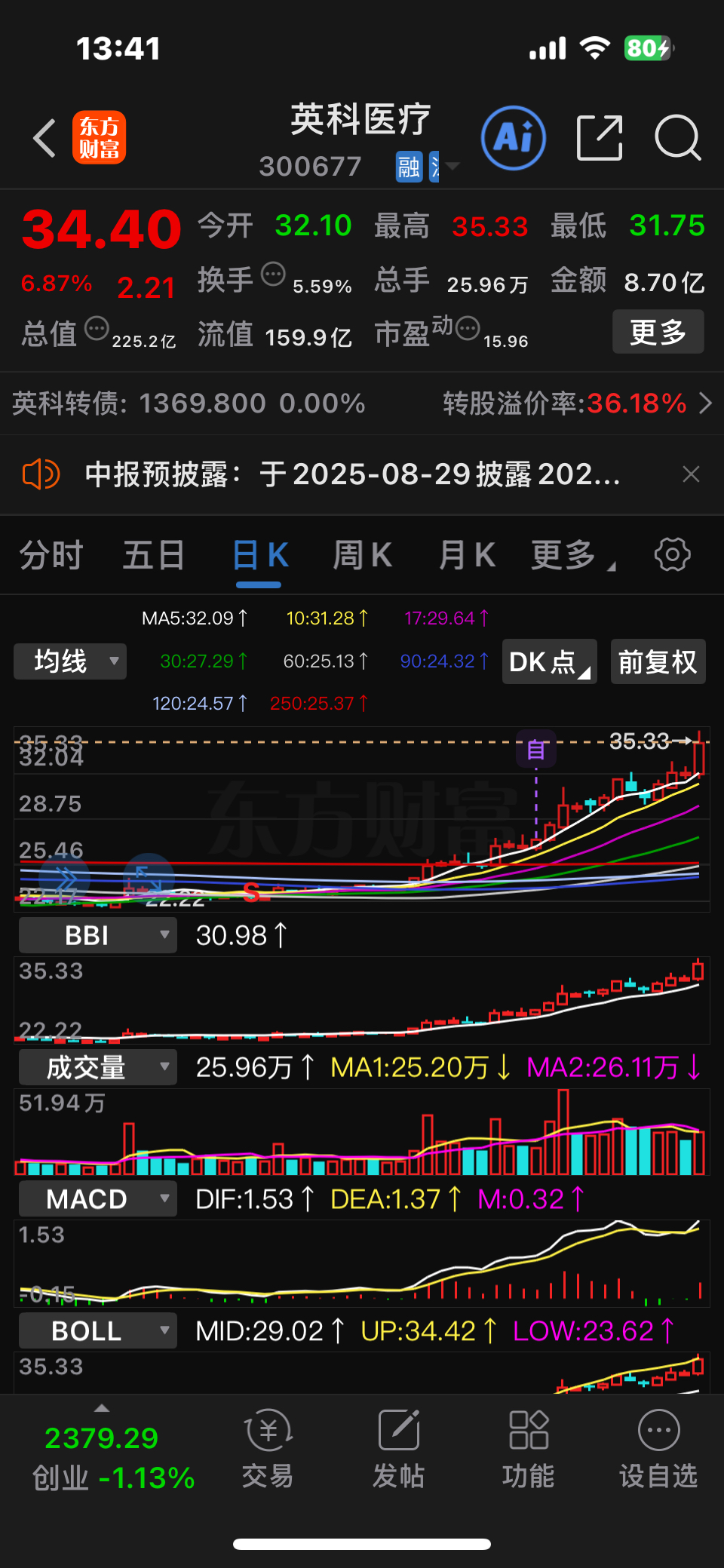Tap the back arrow icon
724x1568 pixels.
tap(44, 138)
